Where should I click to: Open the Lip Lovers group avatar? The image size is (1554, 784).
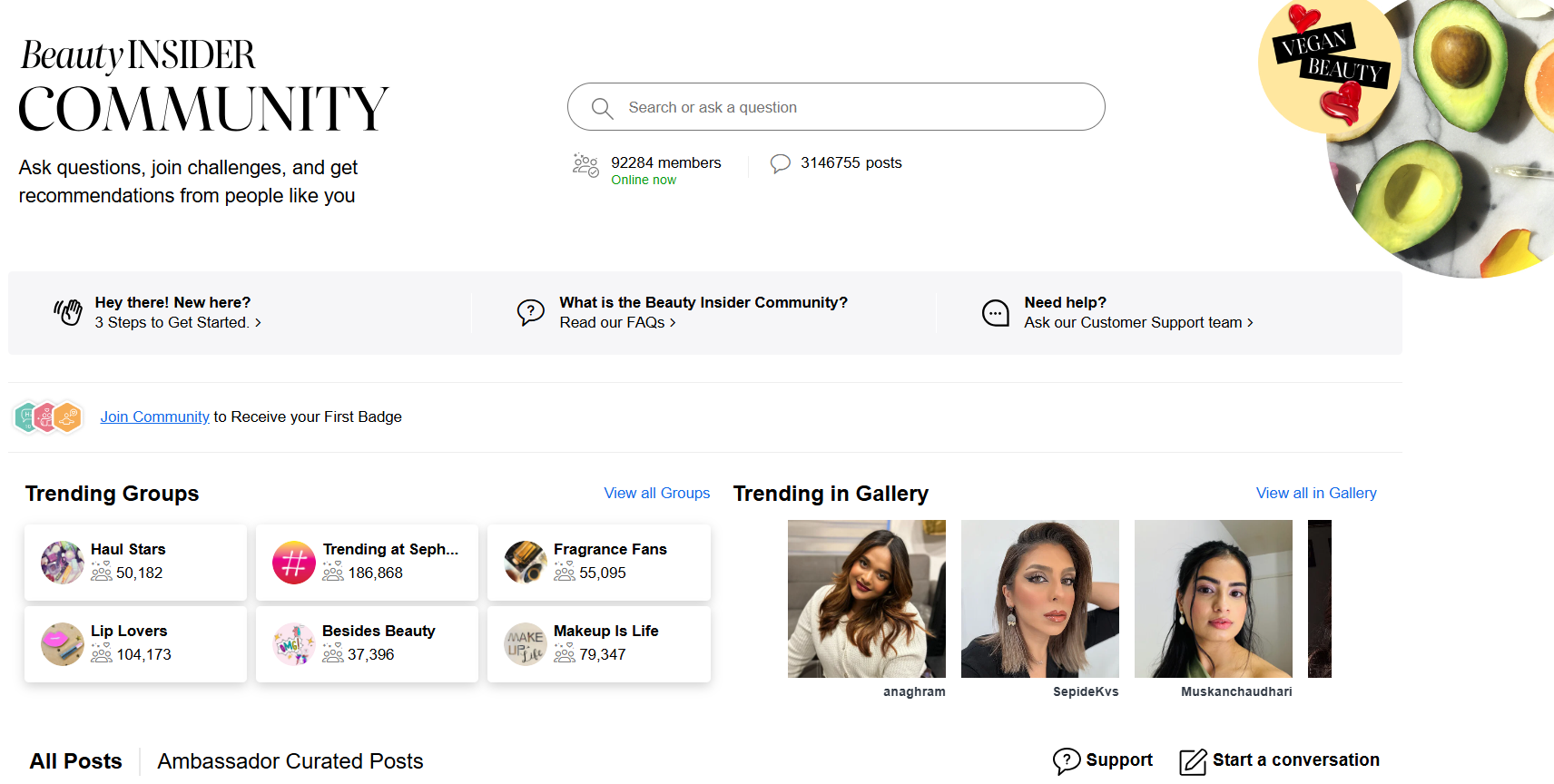click(63, 644)
